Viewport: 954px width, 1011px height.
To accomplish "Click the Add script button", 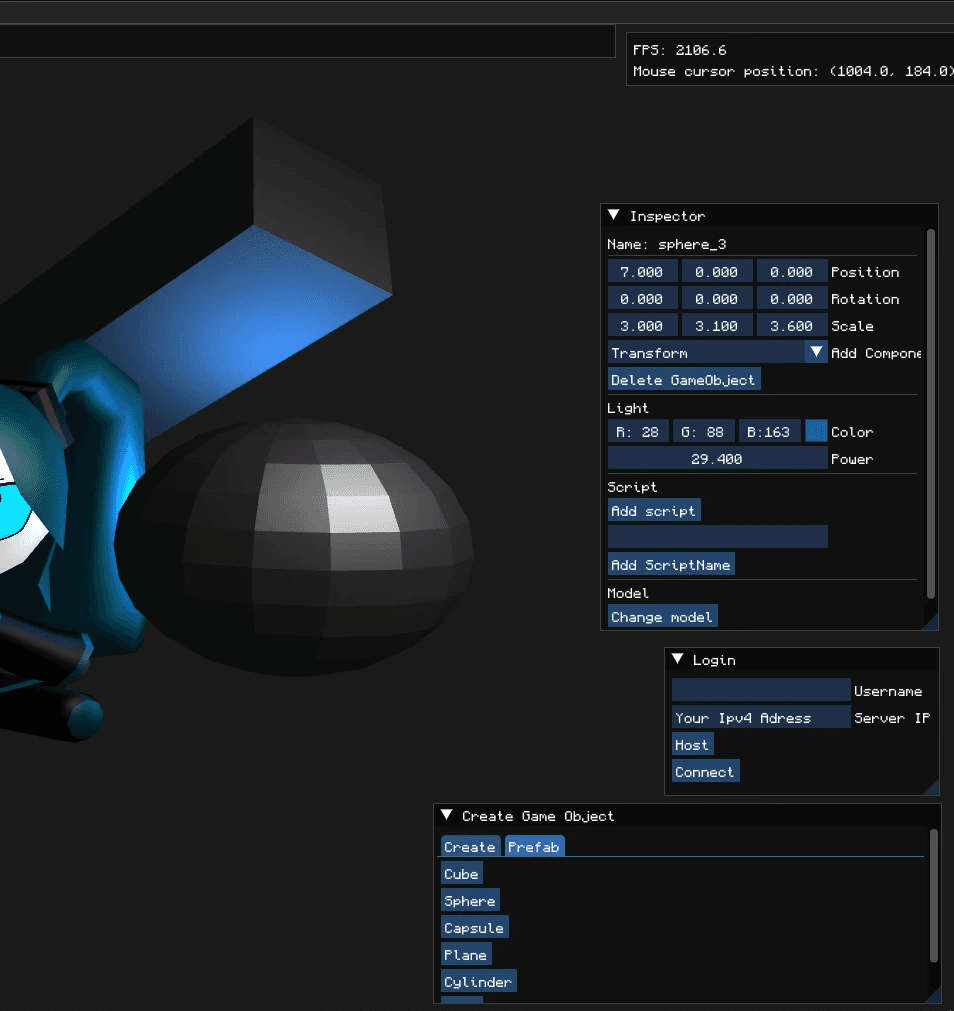I will coord(654,510).
